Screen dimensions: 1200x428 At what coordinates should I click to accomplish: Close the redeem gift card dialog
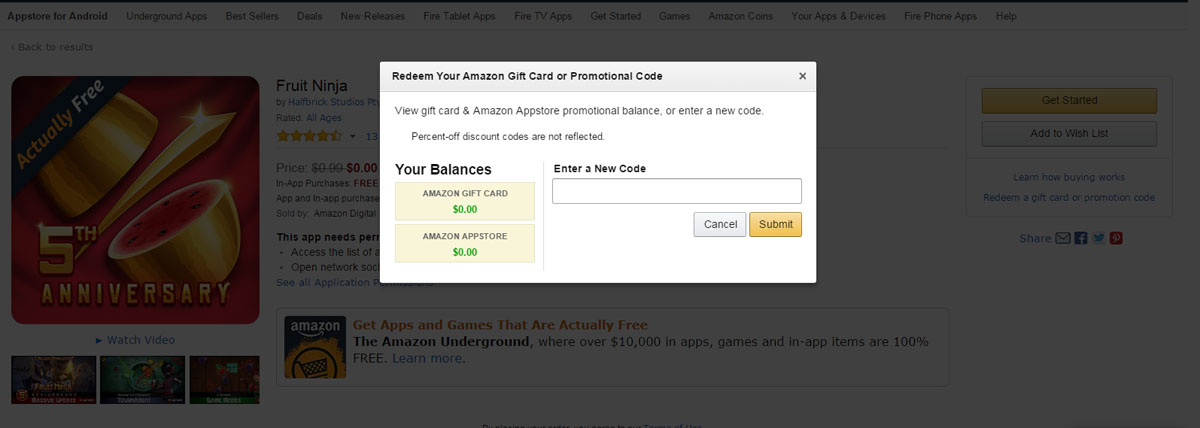click(x=802, y=76)
